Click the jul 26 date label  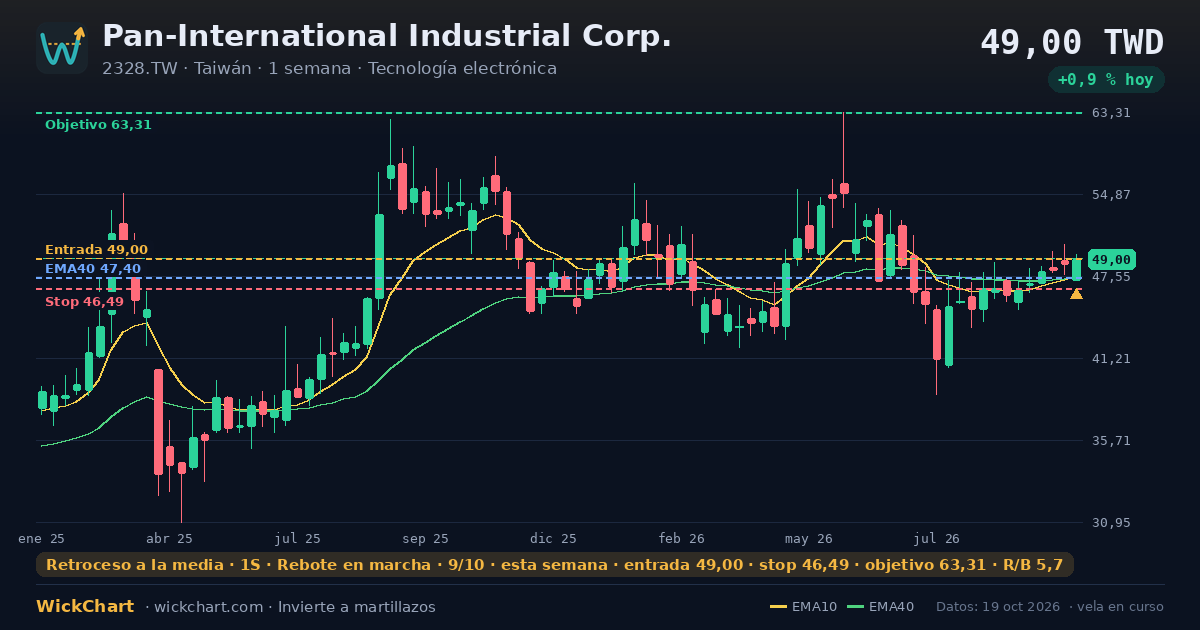pyautogui.click(x=937, y=538)
